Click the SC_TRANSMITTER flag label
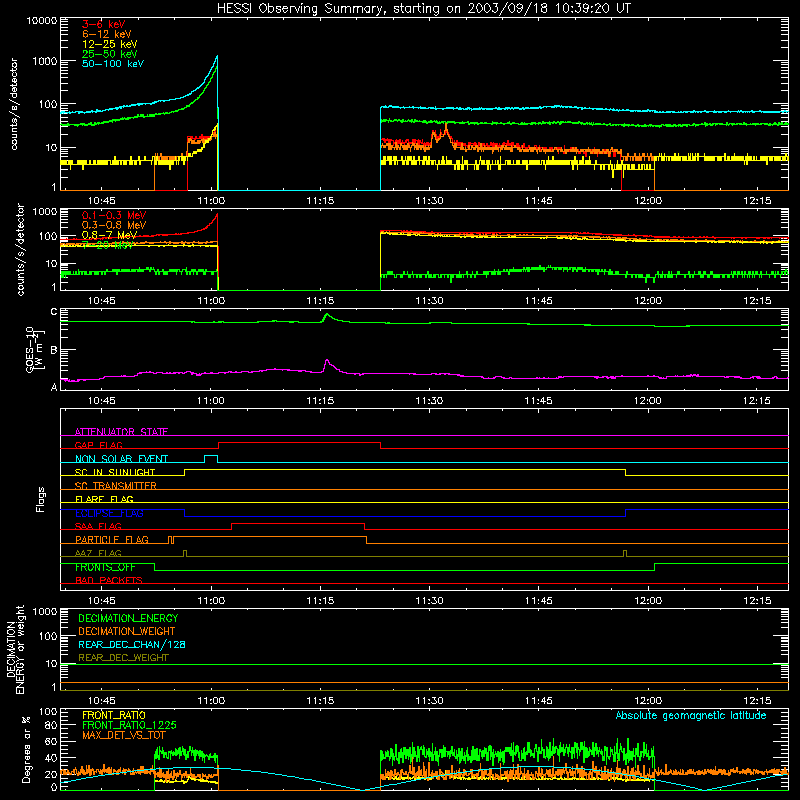This screenshot has width=800, height=800. [x=116, y=486]
